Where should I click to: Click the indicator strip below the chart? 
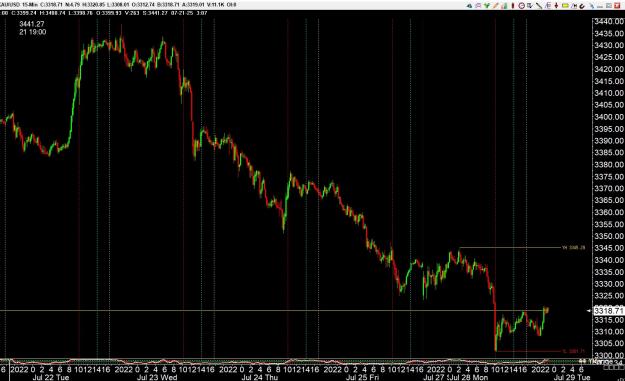point(295,361)
